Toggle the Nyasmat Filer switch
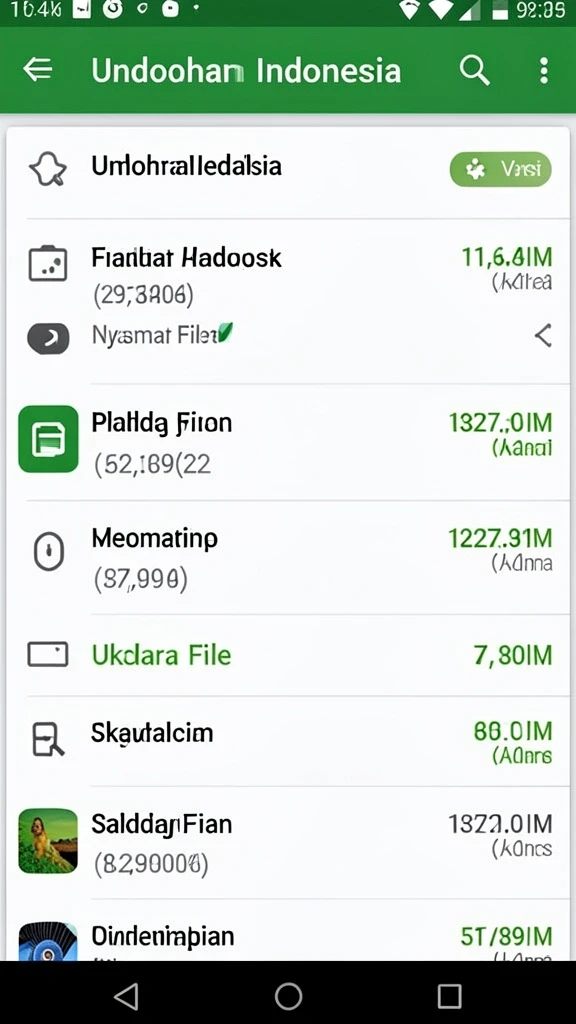The height and width of the screenshot is (1024, 576). [48, 338]
